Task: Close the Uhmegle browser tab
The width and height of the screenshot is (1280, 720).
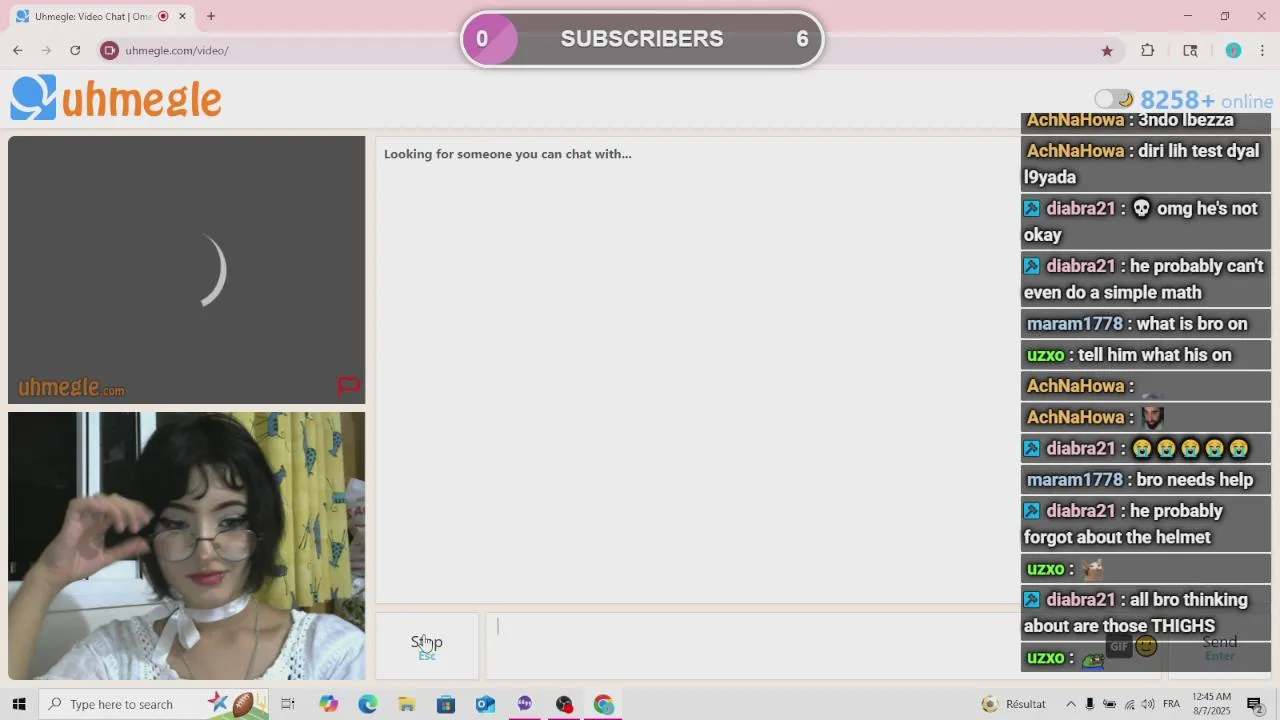Action: (x=182, y=16)
